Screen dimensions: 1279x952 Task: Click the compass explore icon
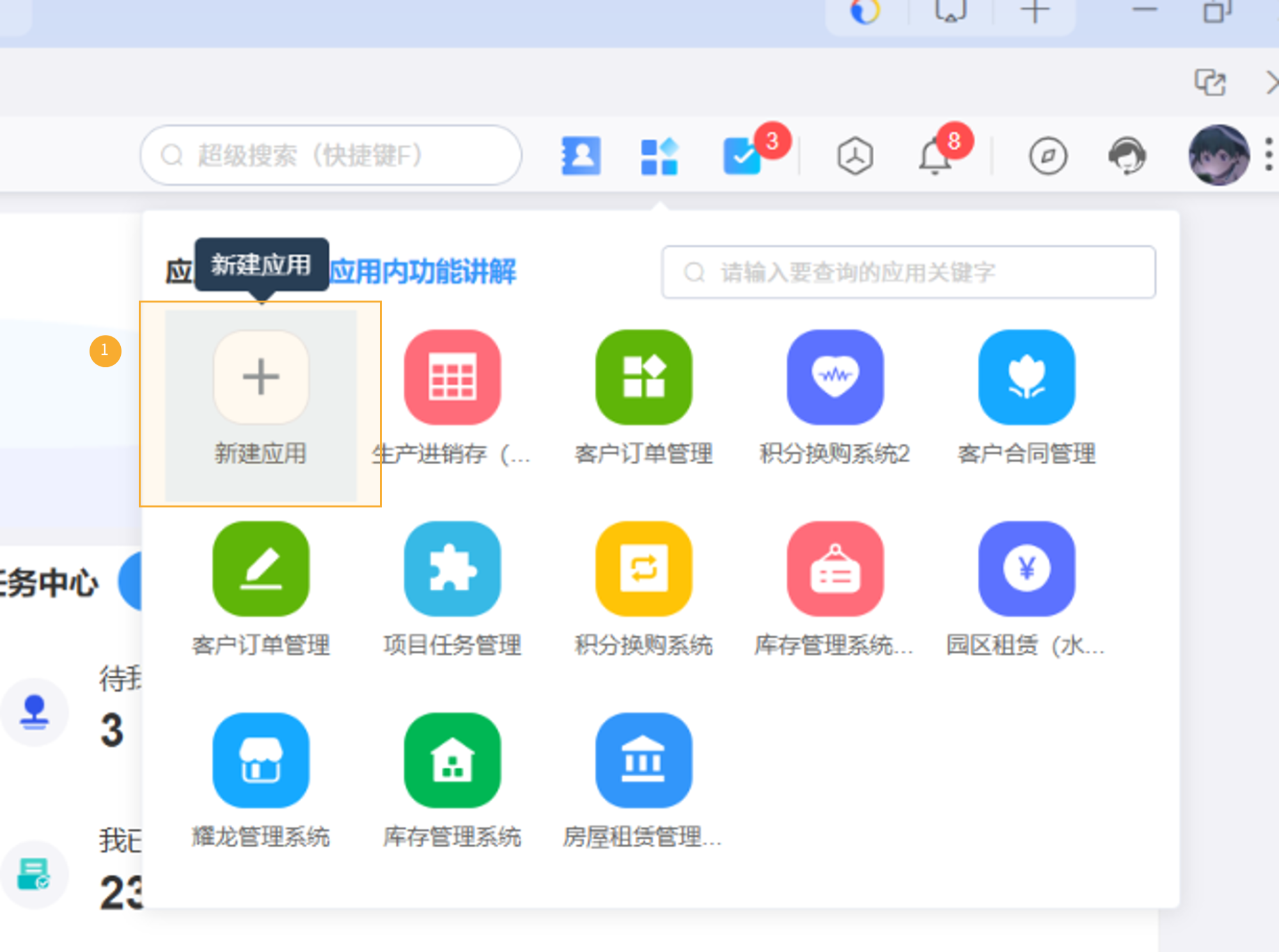coord(1048,155)
